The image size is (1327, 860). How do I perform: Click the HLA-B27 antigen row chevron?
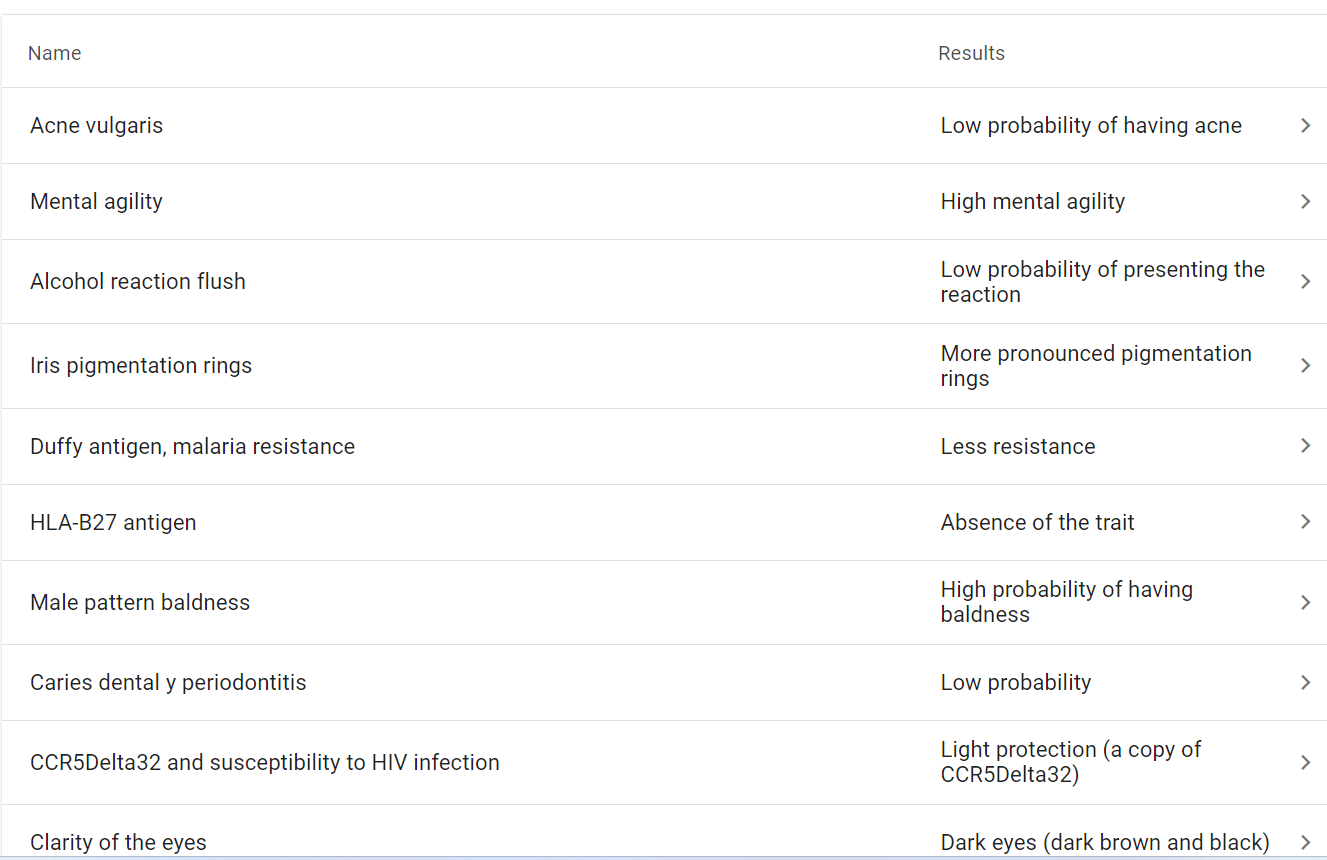point(1305,522)
